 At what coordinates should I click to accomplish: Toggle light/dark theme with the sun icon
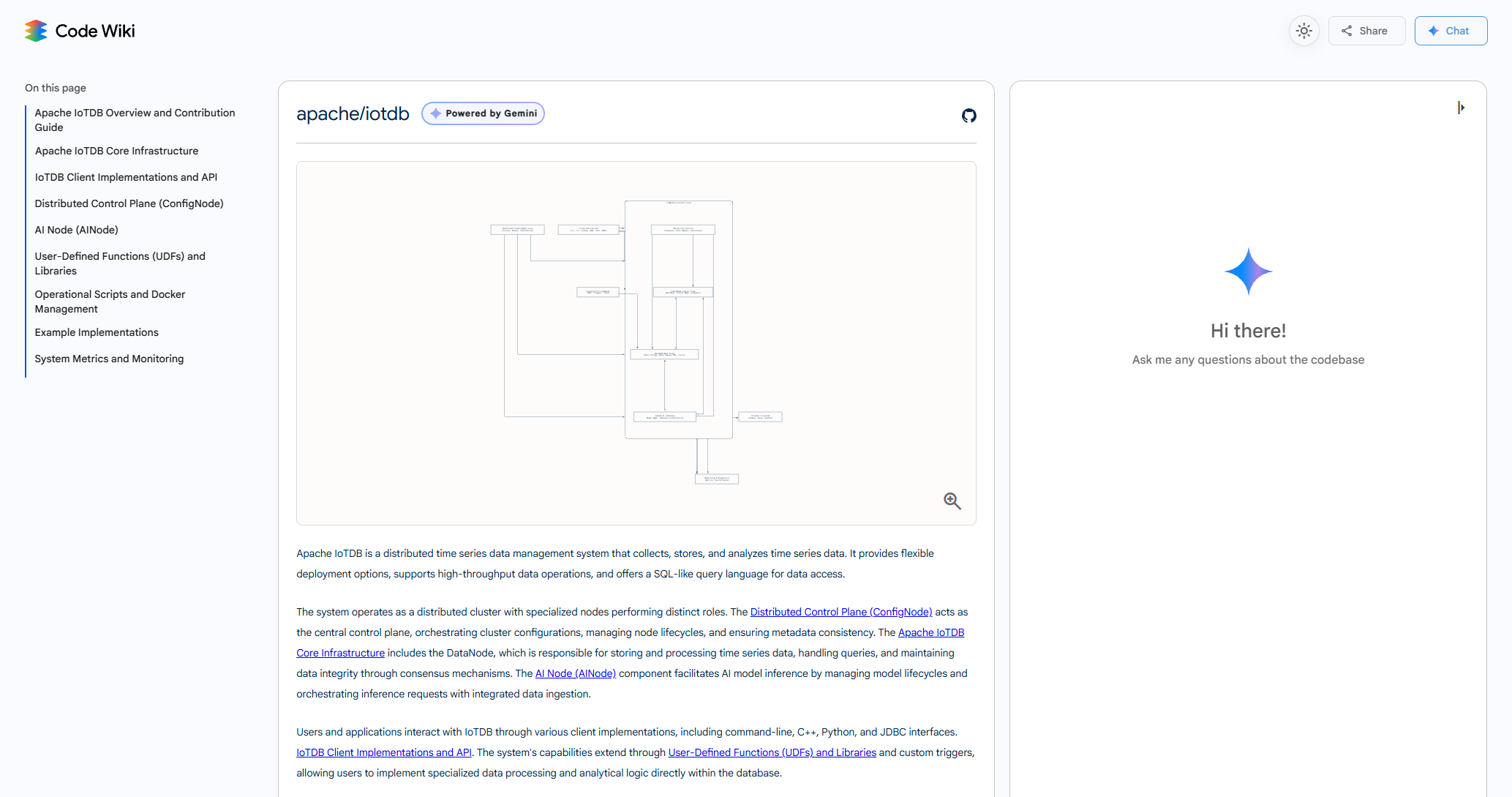(1304, 30)
